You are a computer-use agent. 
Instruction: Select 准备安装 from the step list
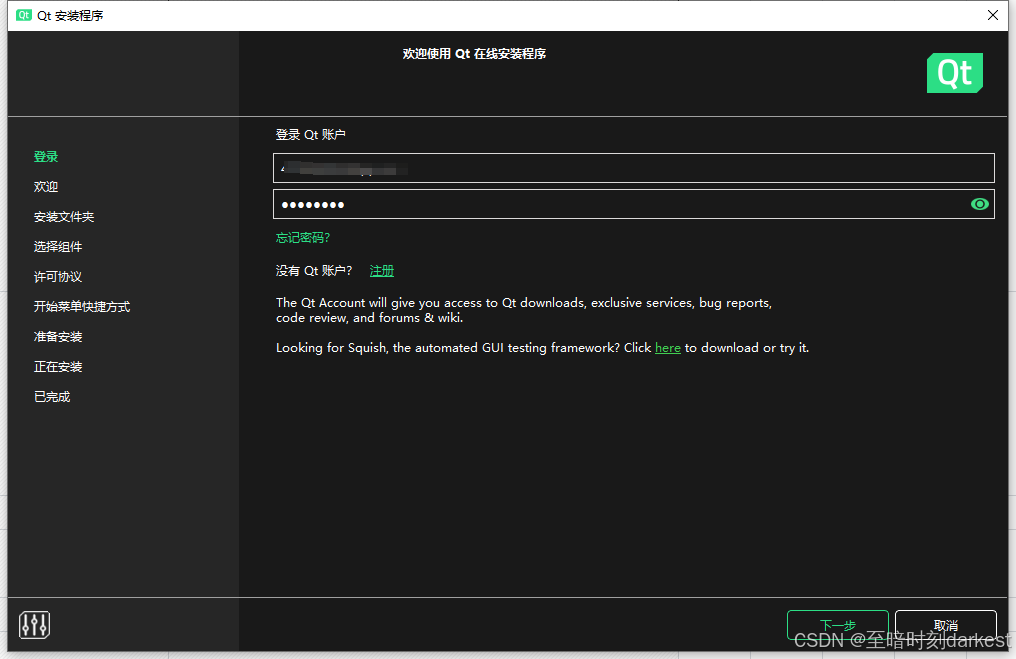[63, 336]
